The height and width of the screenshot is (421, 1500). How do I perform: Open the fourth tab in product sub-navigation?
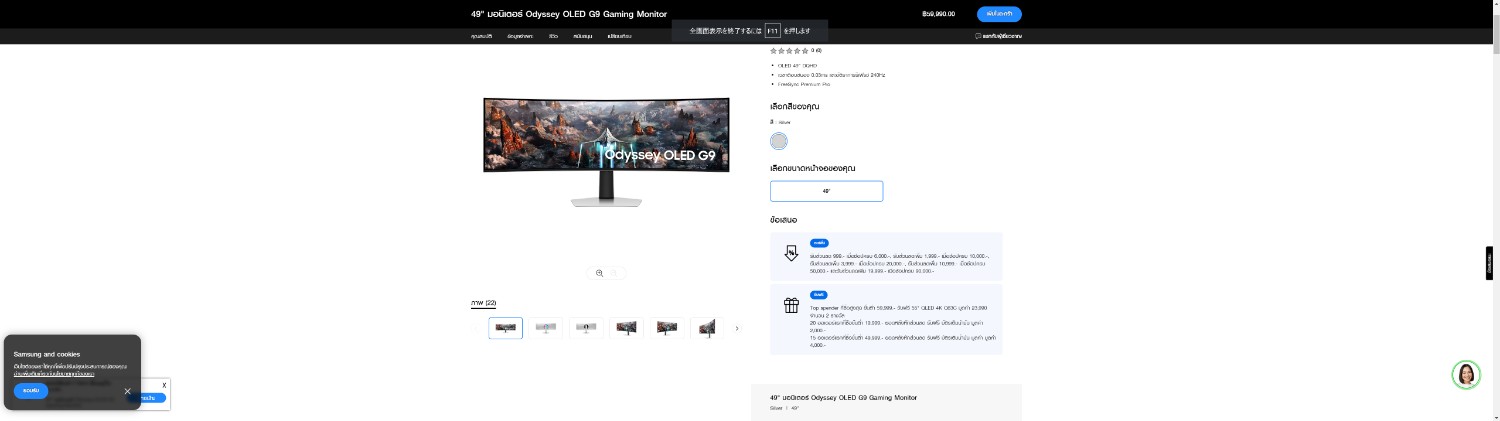[583, 36]
